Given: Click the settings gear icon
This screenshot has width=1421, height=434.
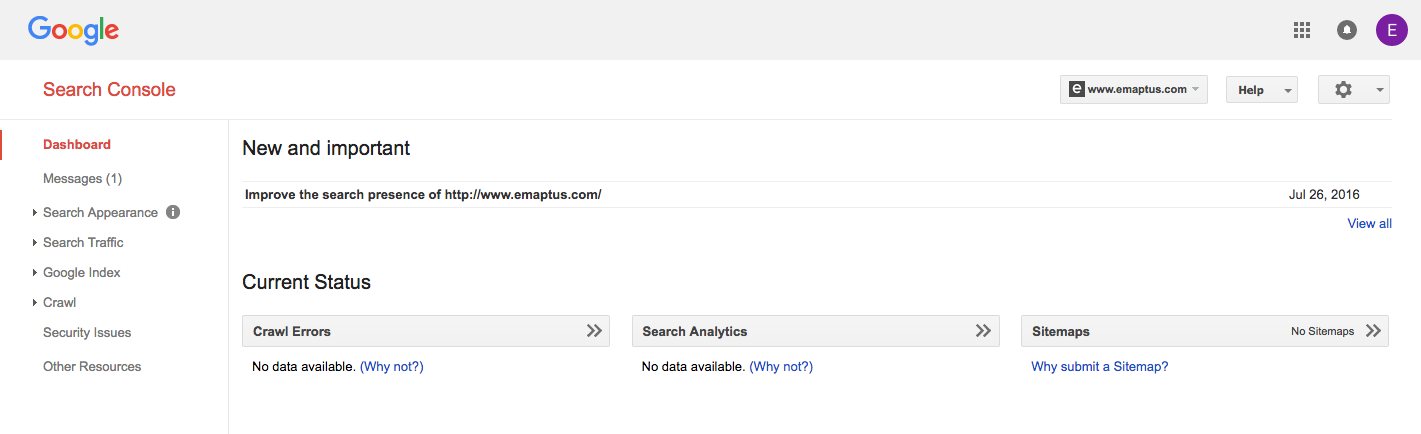Looking at the screenshot, I should coord(1343,90).
